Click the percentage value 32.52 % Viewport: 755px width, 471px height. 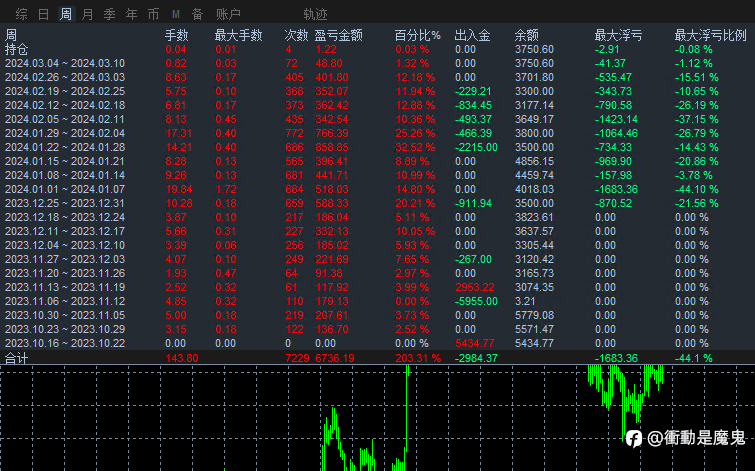coord(415,147)
